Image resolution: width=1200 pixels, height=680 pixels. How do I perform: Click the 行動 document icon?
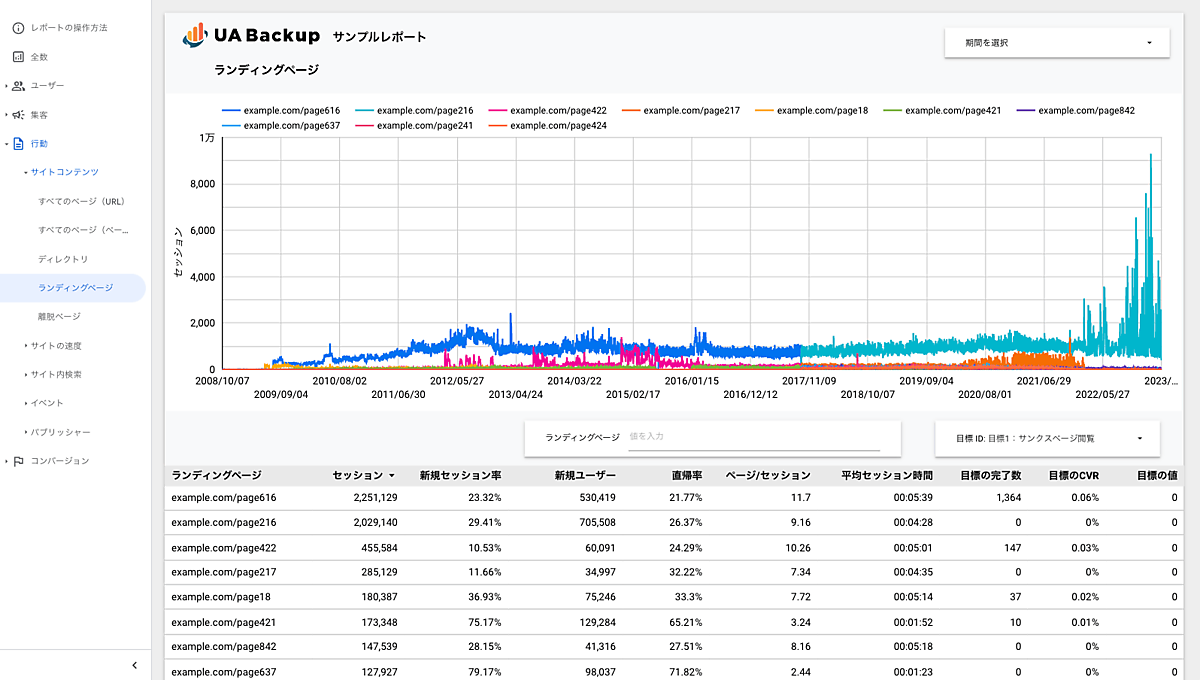coord(18,144)
